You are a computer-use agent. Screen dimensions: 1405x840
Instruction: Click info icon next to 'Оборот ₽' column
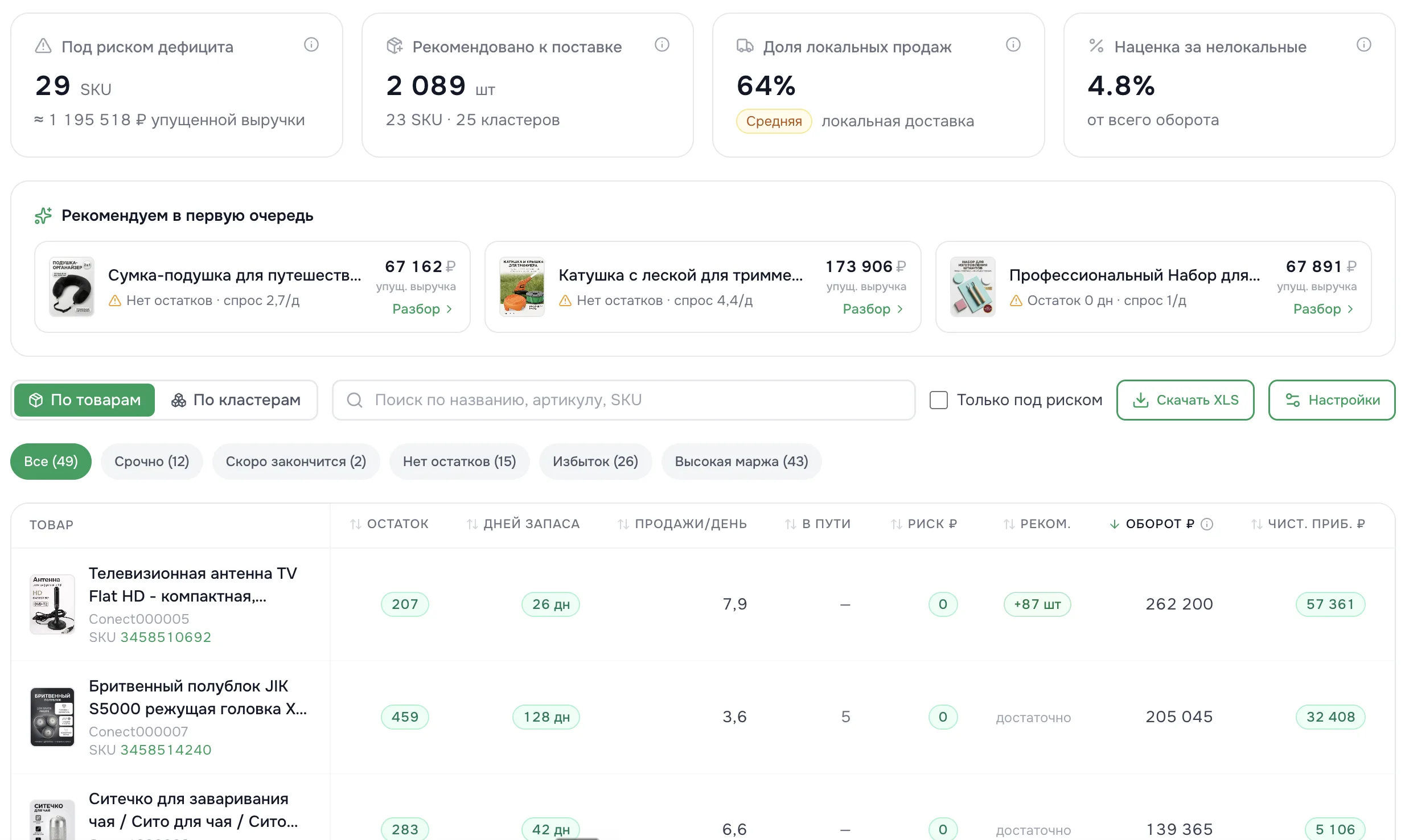1207,524
